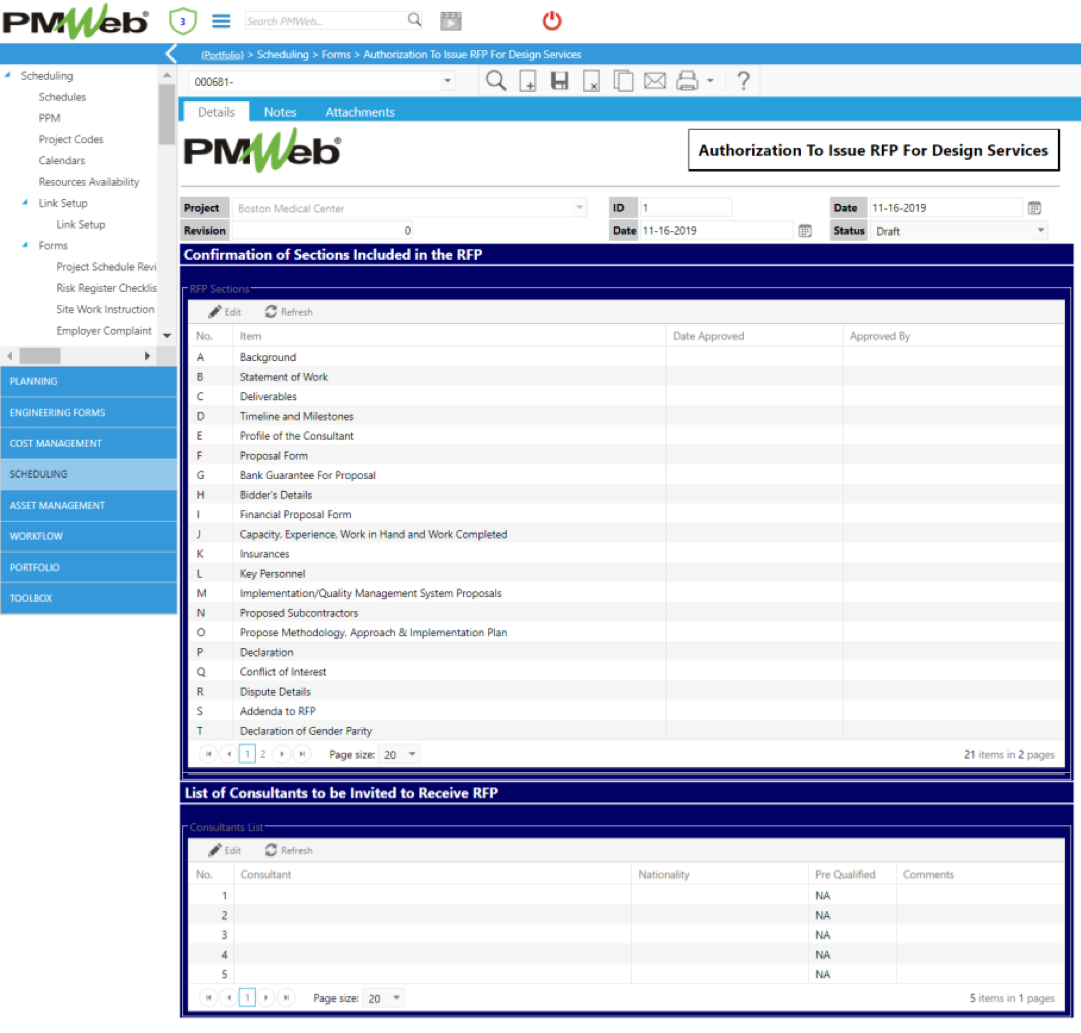Click the Revision number field

pyautogui.click(x=323, y=230)
